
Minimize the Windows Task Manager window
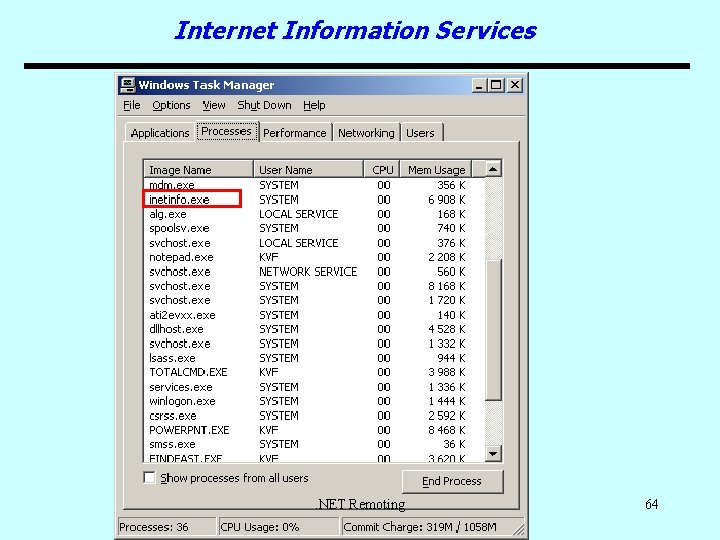pyautogui.click(x=479, y=85)
